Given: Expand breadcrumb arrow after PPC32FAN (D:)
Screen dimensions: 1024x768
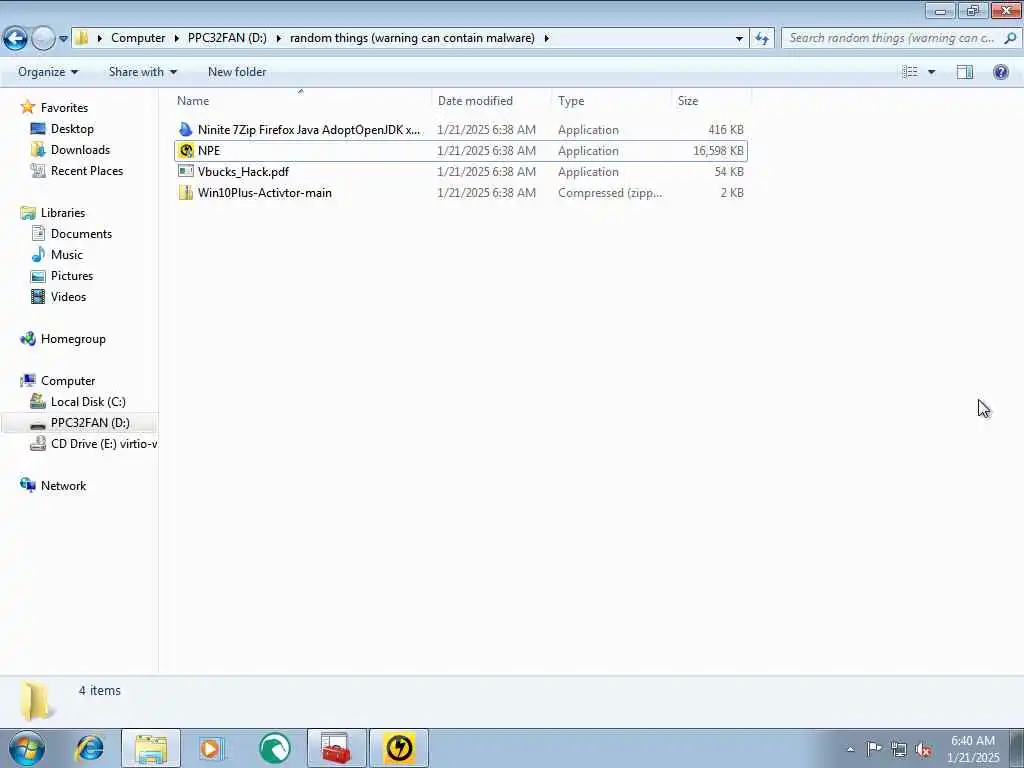Looking at the screenshot, I should pyautogui.click(x=279, y=38).
